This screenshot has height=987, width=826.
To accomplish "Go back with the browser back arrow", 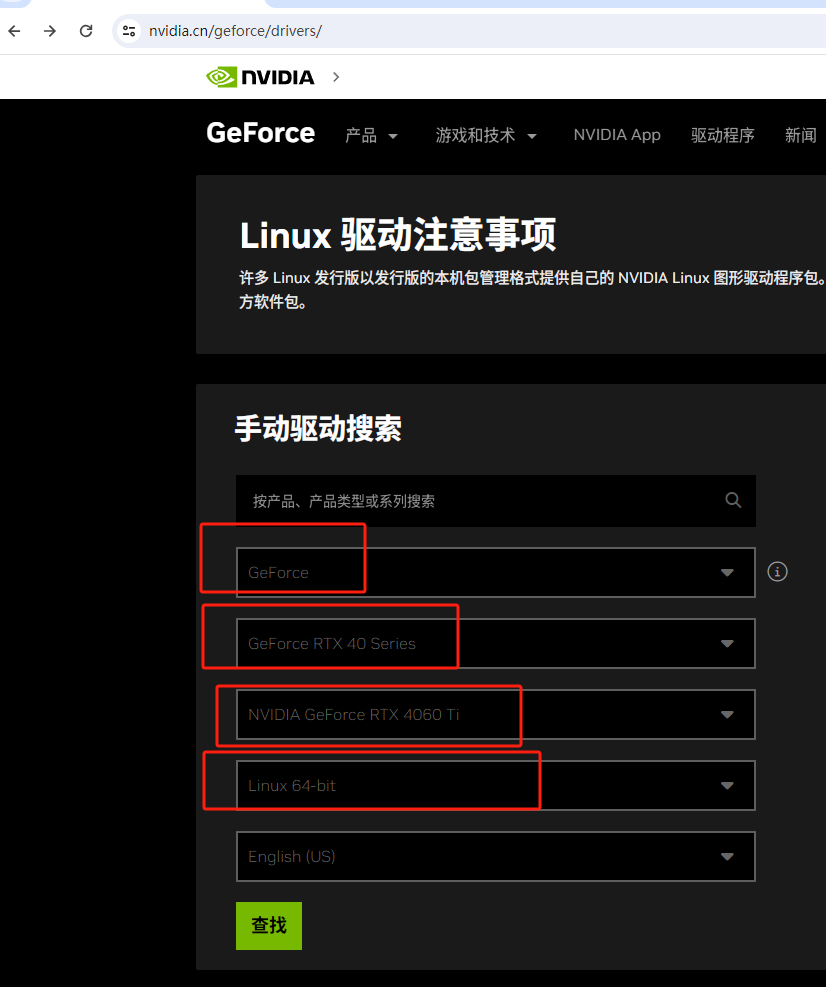I will tap(14, 31).
